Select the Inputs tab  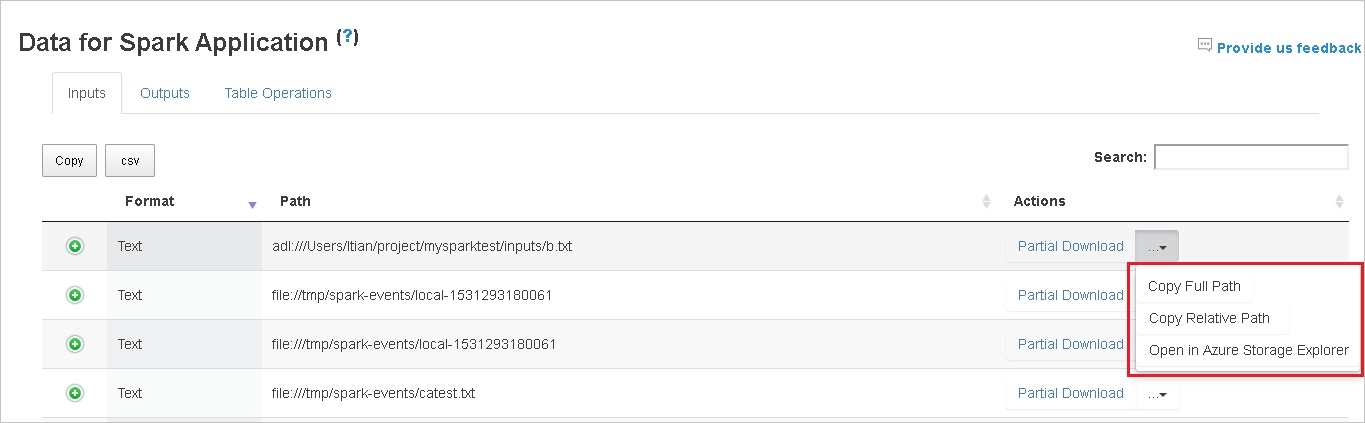[x=87, y=93]
